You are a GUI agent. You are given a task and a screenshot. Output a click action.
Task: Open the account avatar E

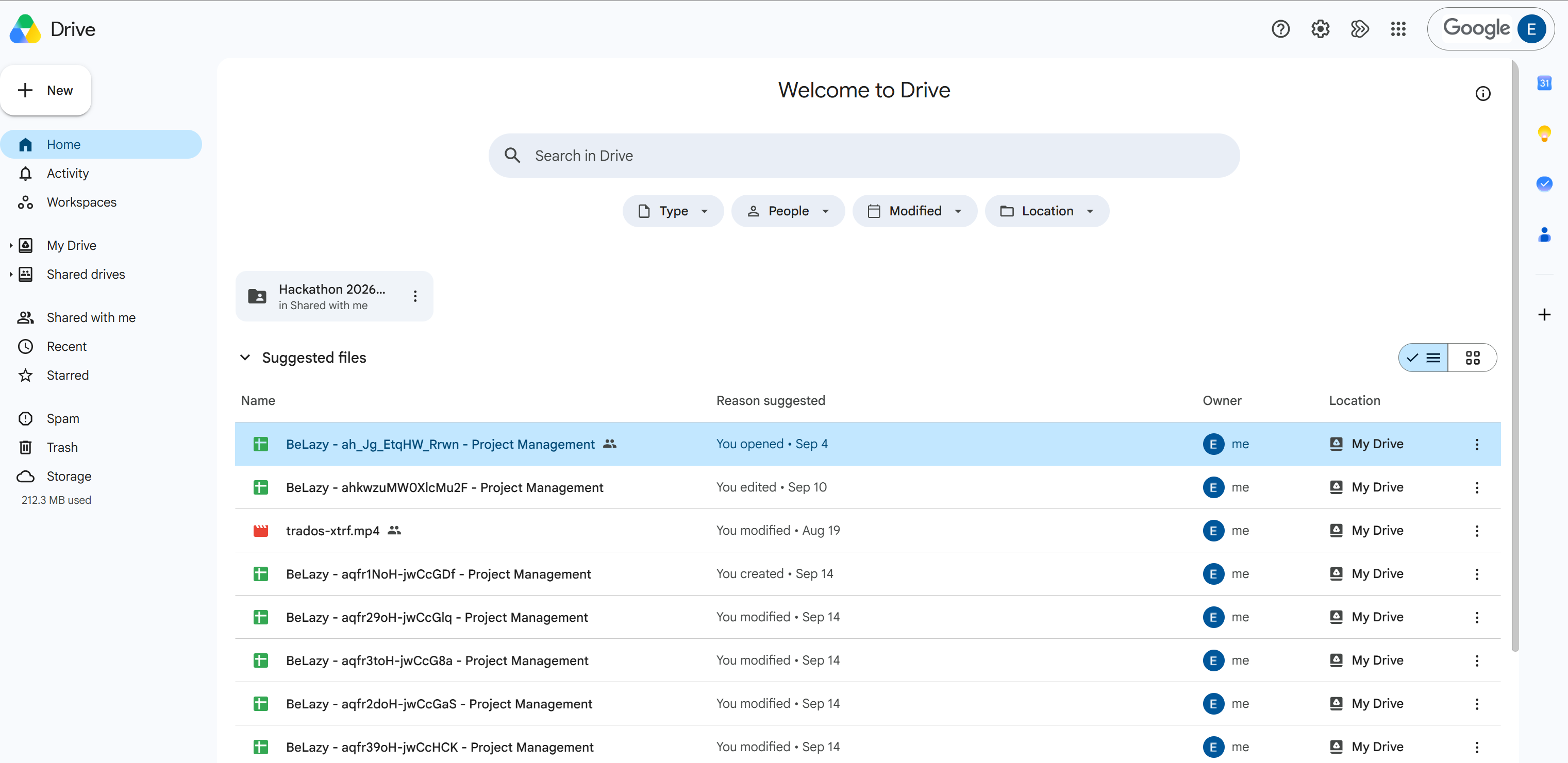pyautogui.click(x=1531, y=29)
